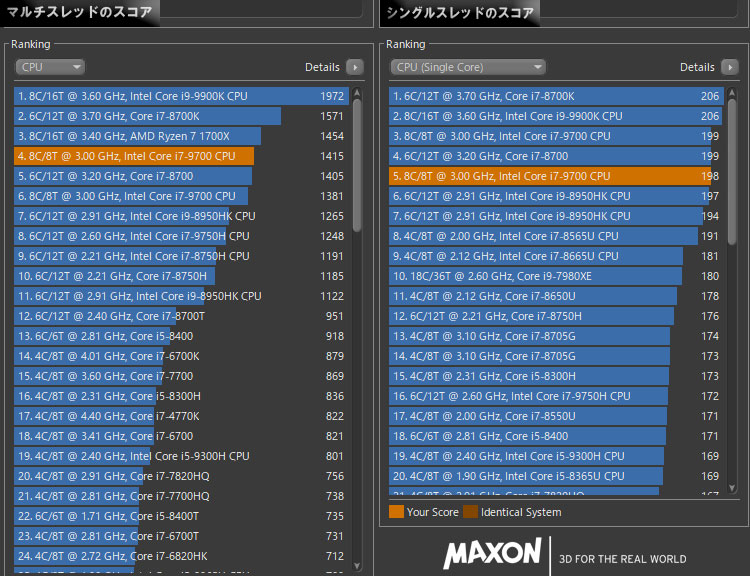Screen dimensions: 750x576
Task: Select single-core row 15 i5-8300H scoring 173
Action: [x=556, y=377]
